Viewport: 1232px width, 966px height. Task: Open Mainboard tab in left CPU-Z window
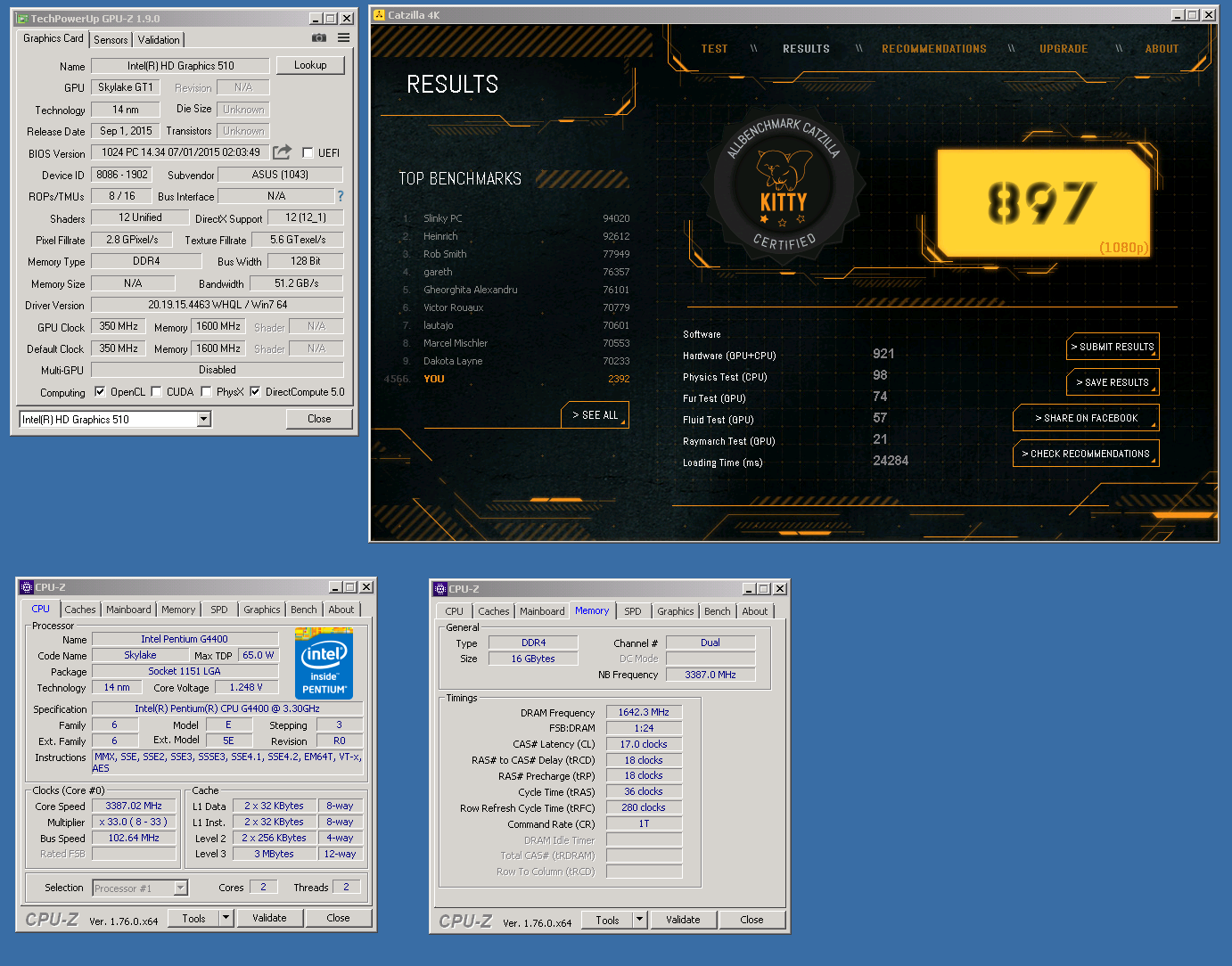click(128, 610)
